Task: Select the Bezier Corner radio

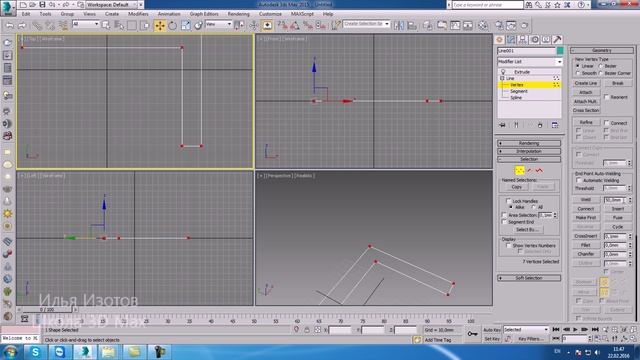Action: click(600, 73)
